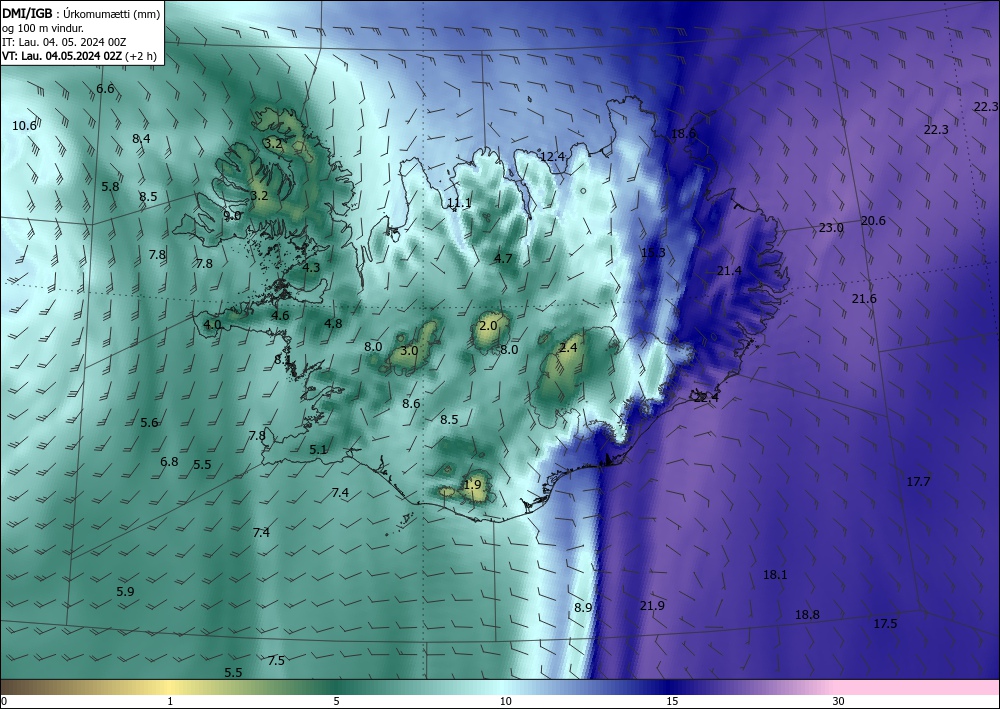
Task: Click the 4.0 value on Snæfellsnes
Action: 212,325
